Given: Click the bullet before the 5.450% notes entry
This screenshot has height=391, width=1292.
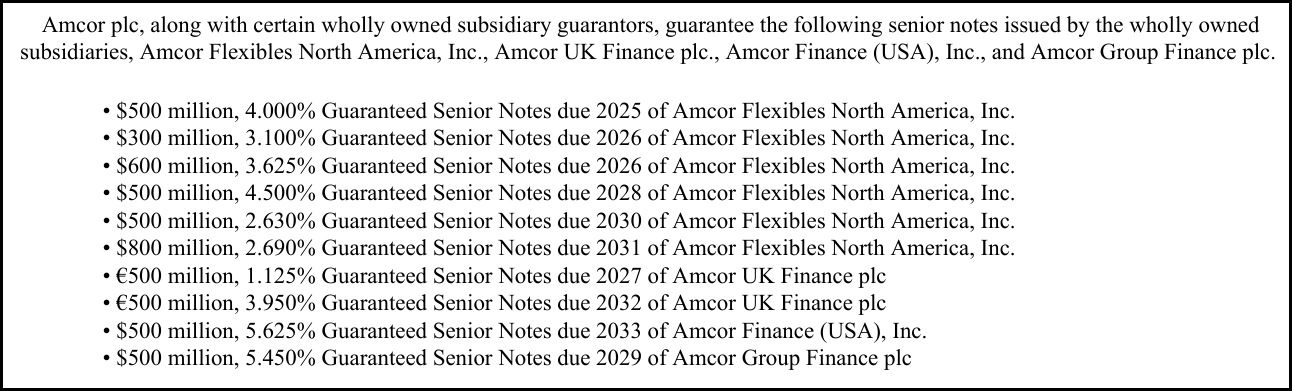Looking at the screenshot, I should click(107, 358).
